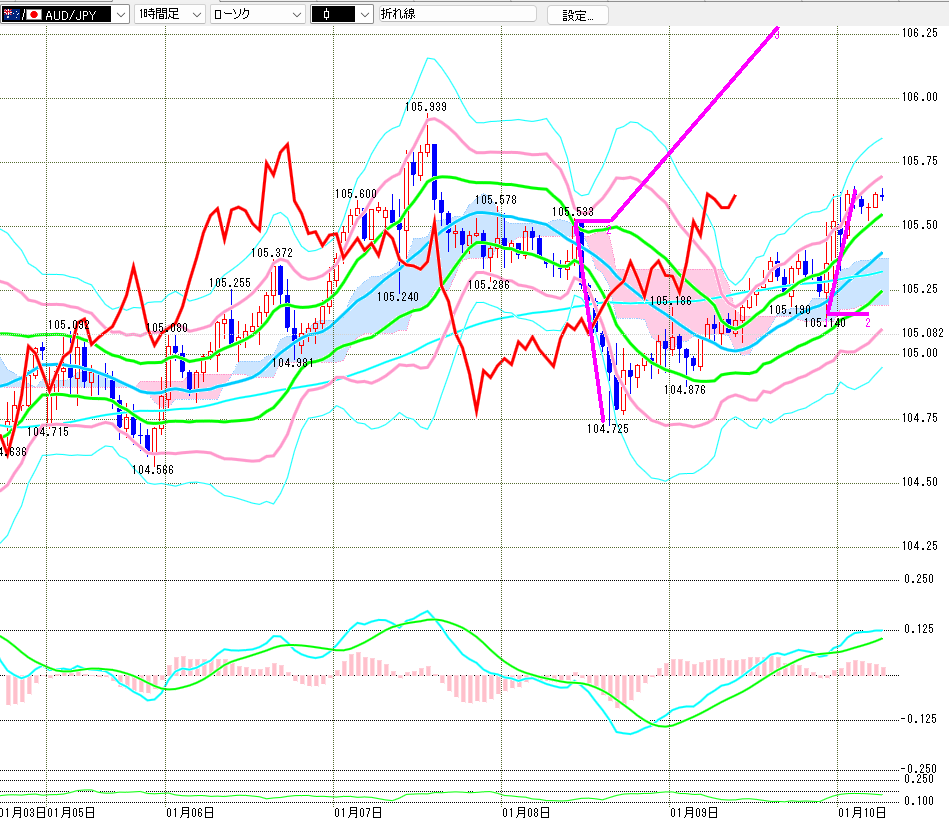Click the 105.600 price label
The image size is (949, 822).
pyautogui.click(x=355, y=194)
